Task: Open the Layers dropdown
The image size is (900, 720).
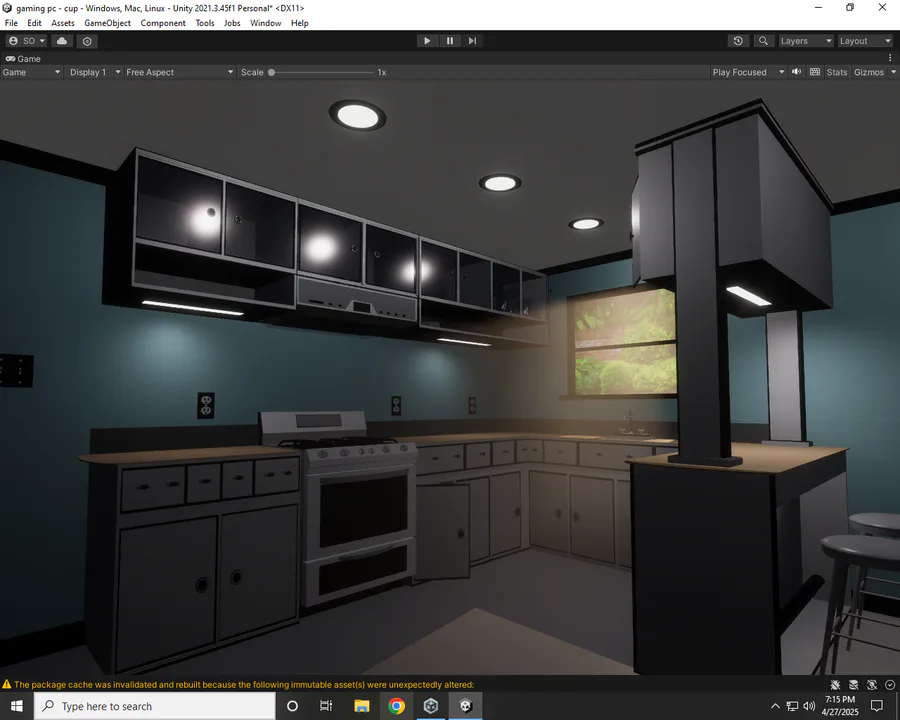Action: pos(806,41)
